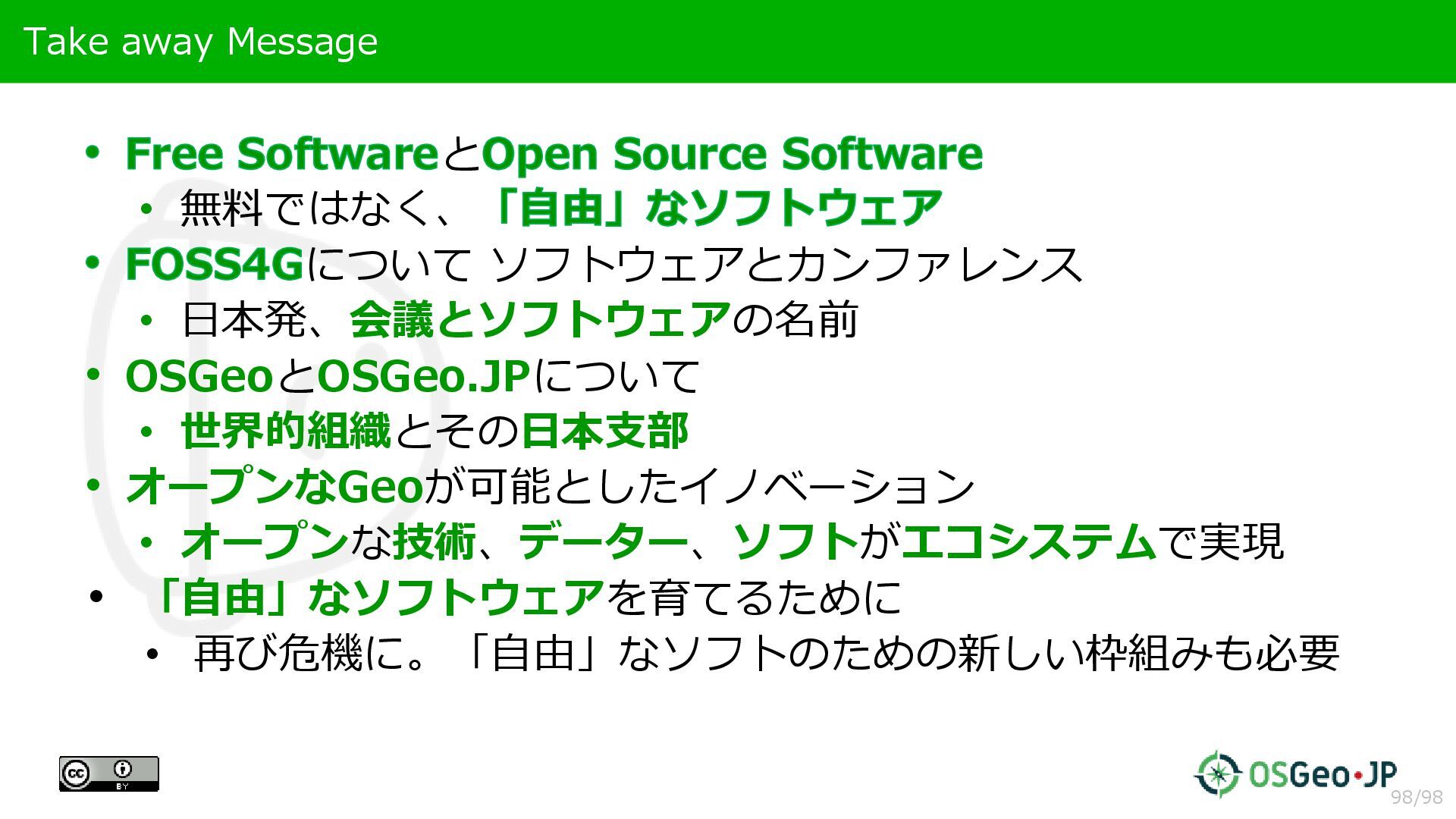Screen dimensions: 1456x819
Task: Click the CC circle symbol in license badge
Action: coord(76,773)
